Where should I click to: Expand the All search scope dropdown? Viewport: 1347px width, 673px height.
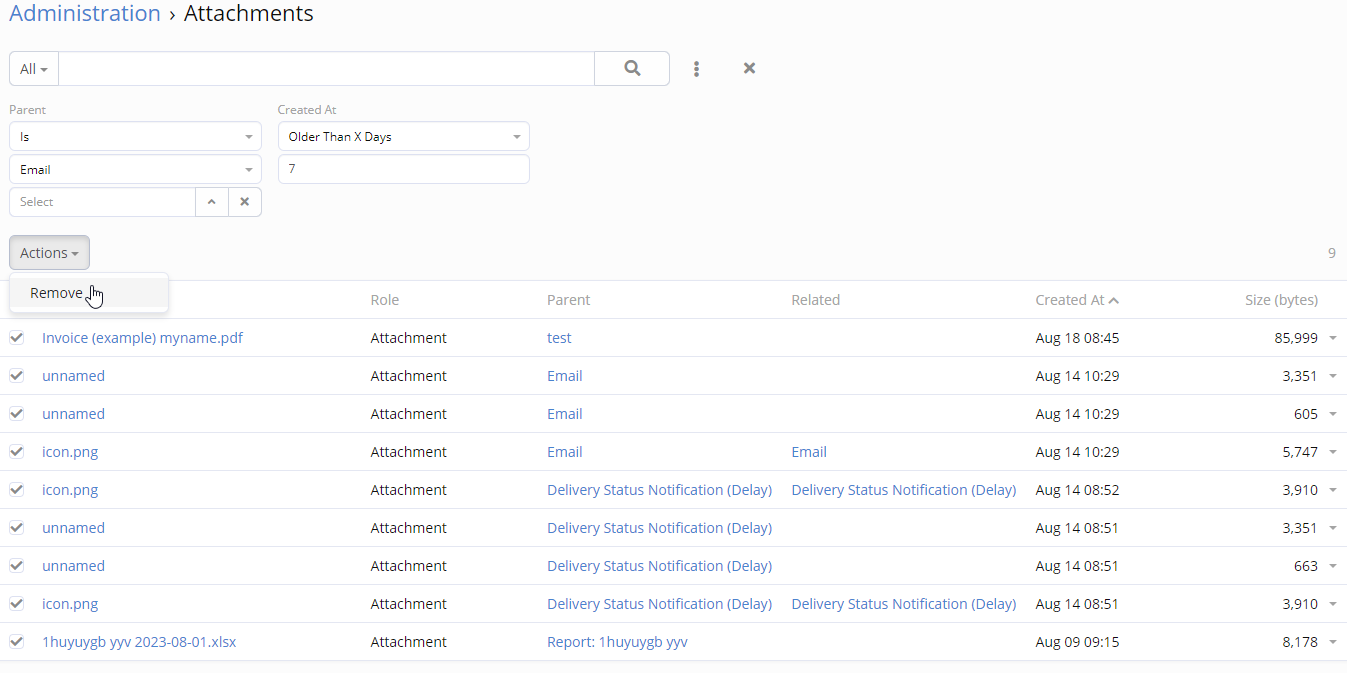(x=34, y=69)
